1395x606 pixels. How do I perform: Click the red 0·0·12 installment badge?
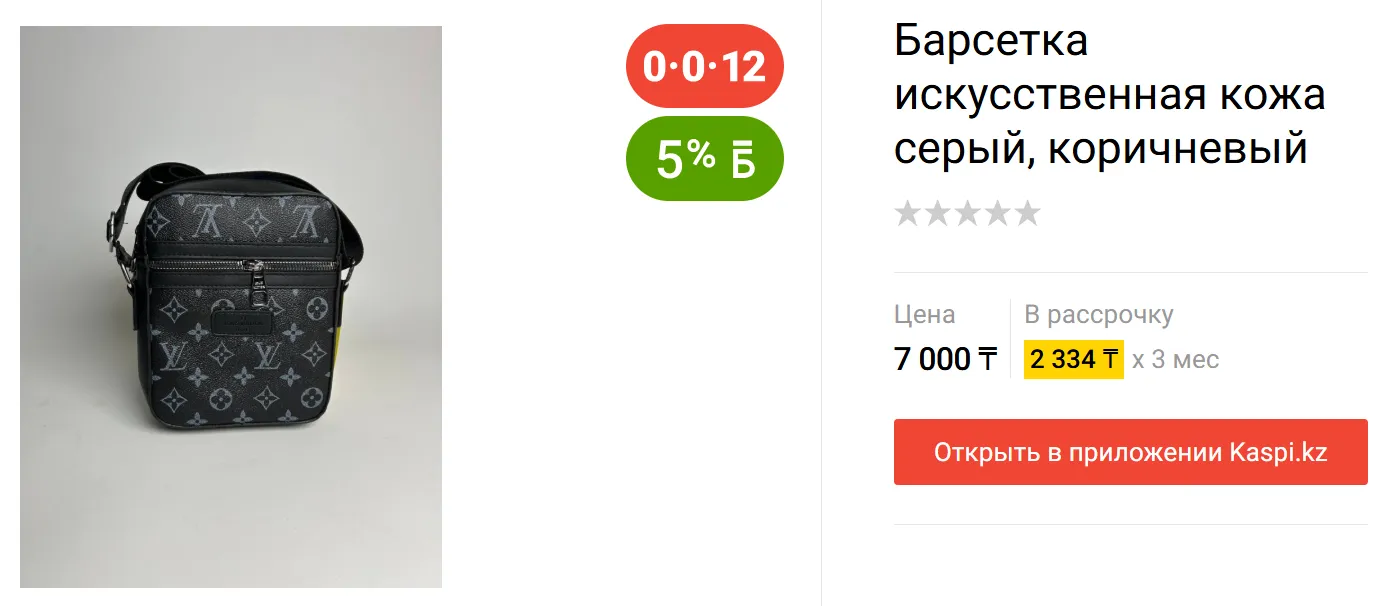point(704,66)
